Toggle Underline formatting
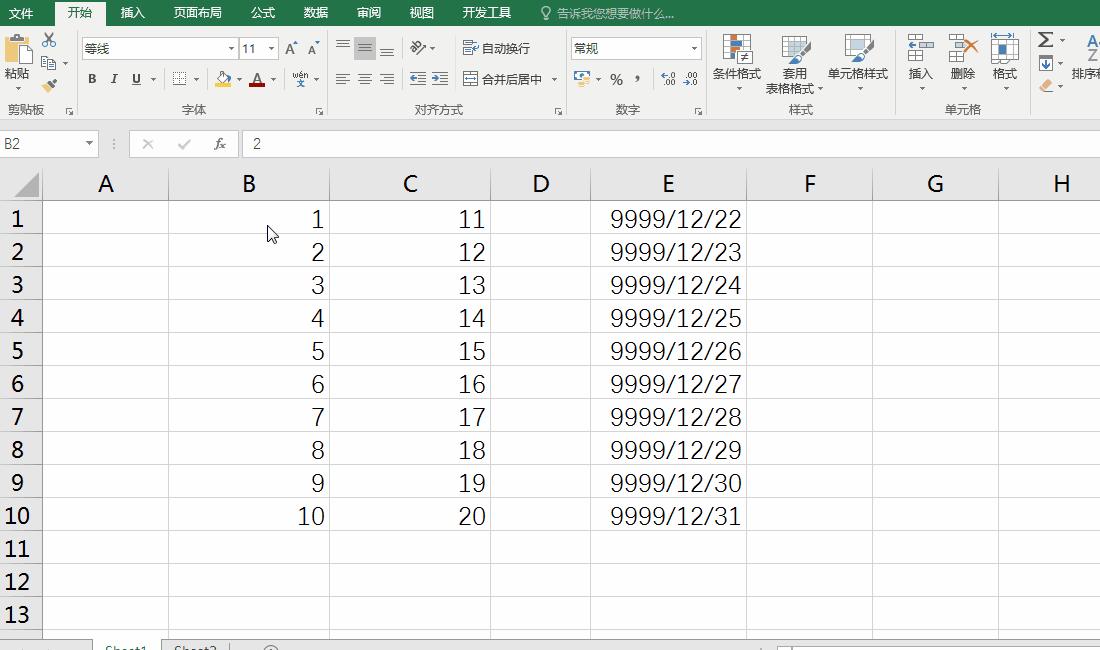The height and width of the screenshot is (650, 1100). pos(136,79)
